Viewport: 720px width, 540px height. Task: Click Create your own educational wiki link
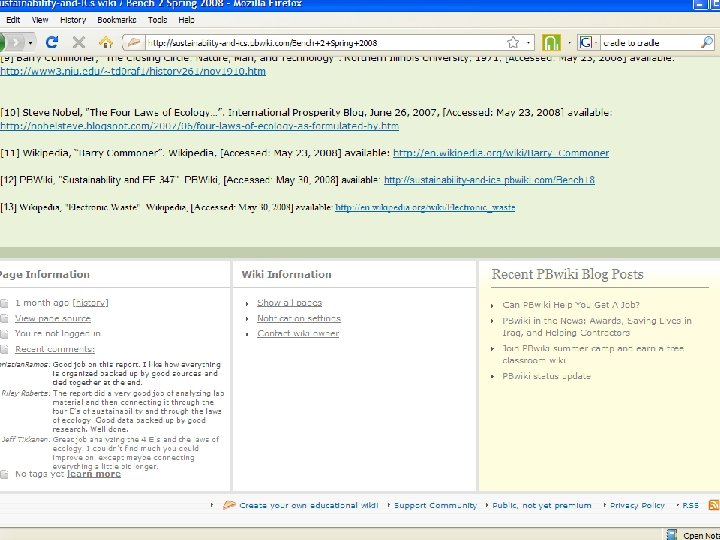309,505
